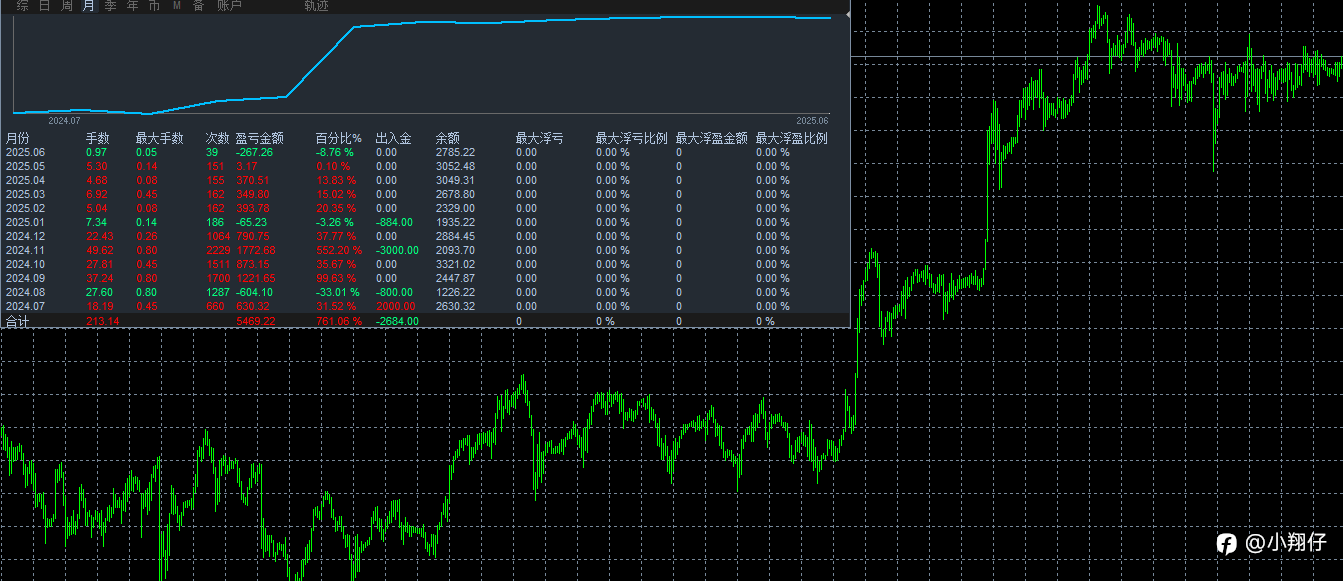Image resolution: width=1343 pixels, height=581 pixels.
Task: Select the 2024.11 month row
Action: coord(425,250)
